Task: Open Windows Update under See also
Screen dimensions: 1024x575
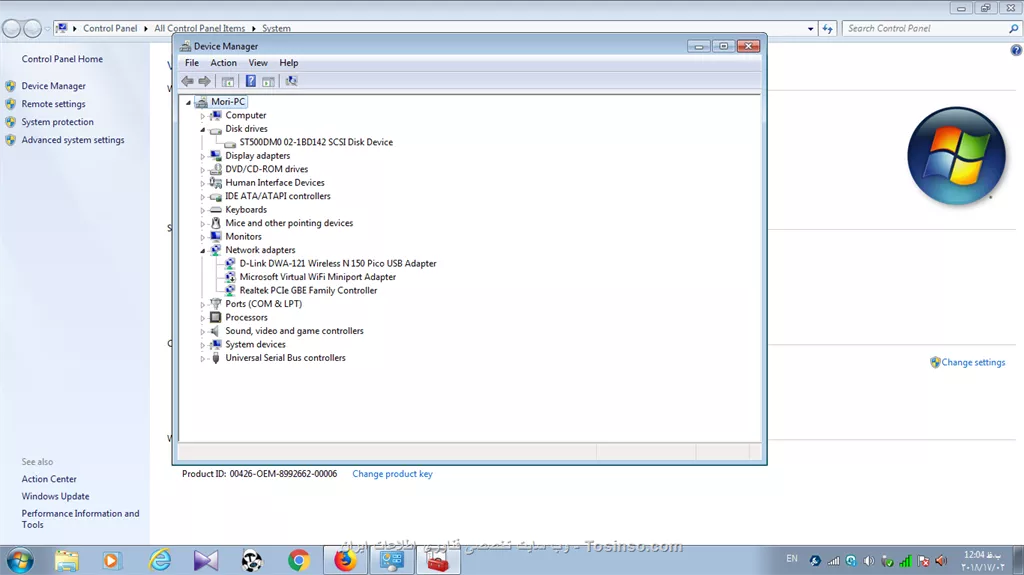Action: tap(56, 497)
